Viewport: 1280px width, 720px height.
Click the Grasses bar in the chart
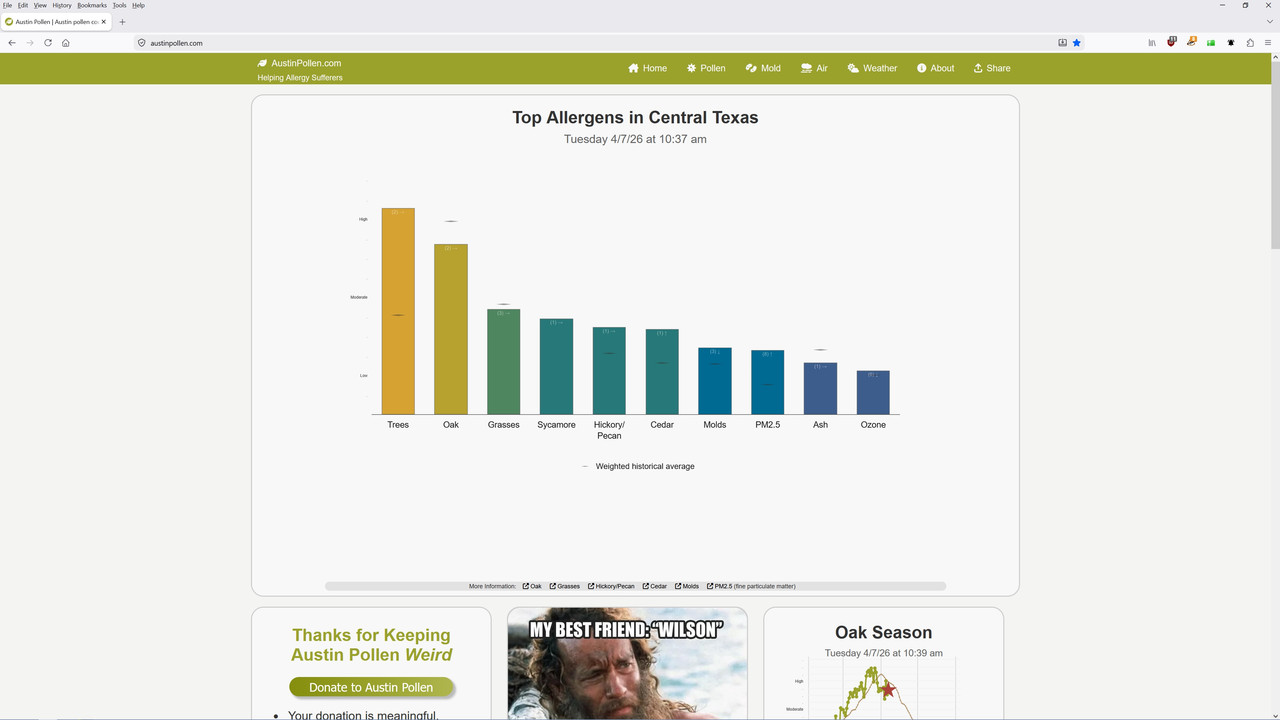(504, 361)
